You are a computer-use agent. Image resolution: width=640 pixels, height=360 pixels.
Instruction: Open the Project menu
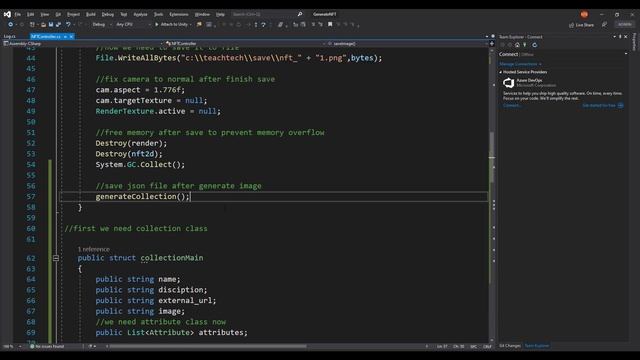[x=73, y=14]
